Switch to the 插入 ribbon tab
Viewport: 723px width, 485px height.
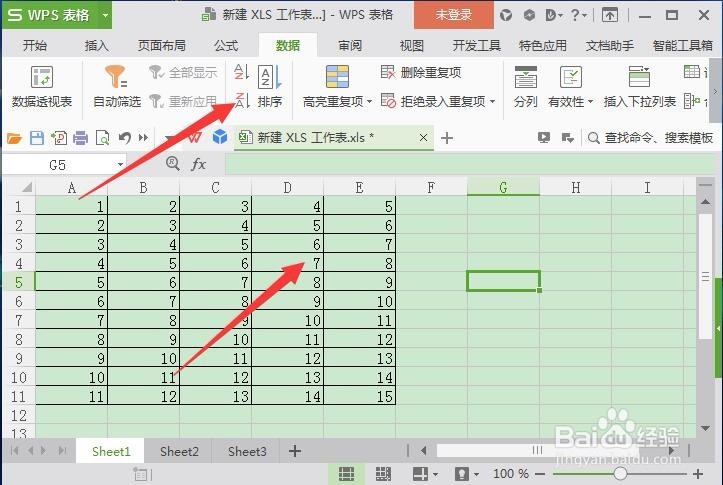[96, 45]
